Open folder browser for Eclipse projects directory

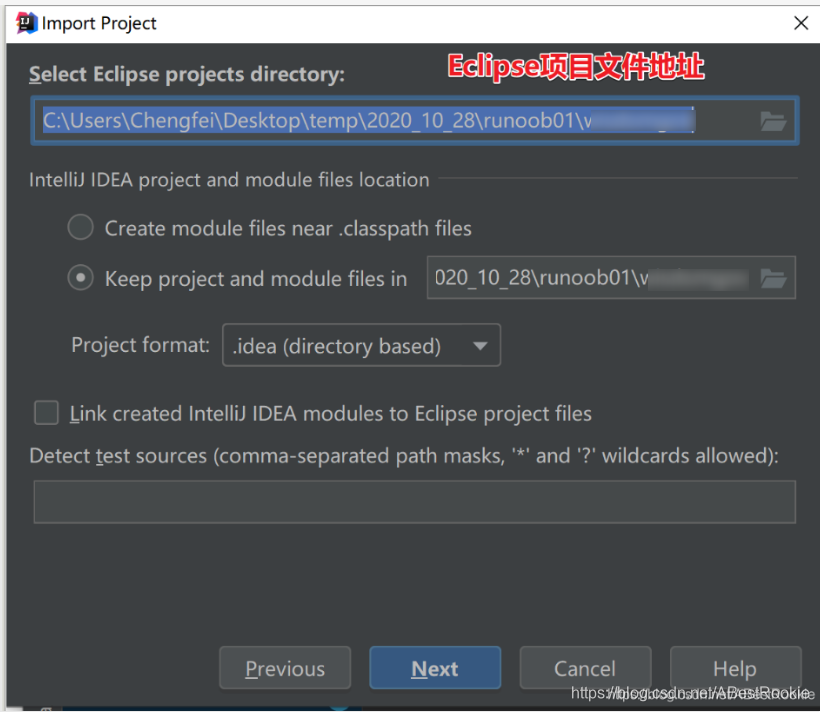[772, 121]
